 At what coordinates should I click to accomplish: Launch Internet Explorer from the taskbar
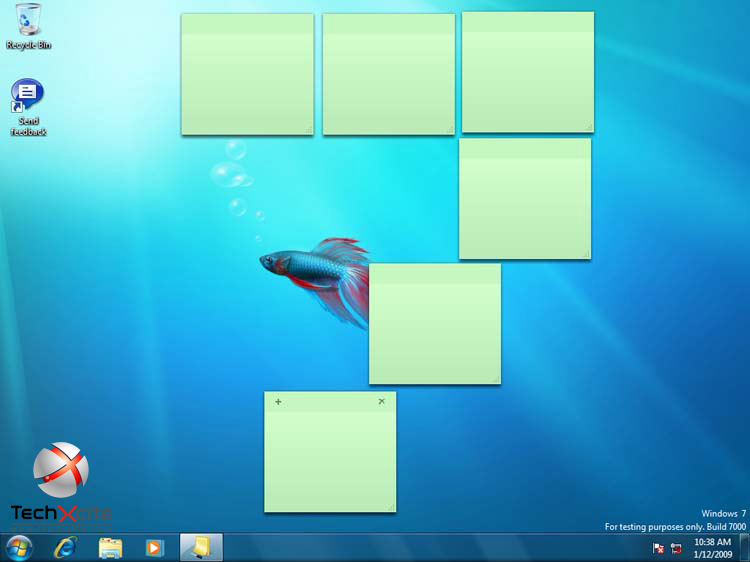[x=65, y=548]
